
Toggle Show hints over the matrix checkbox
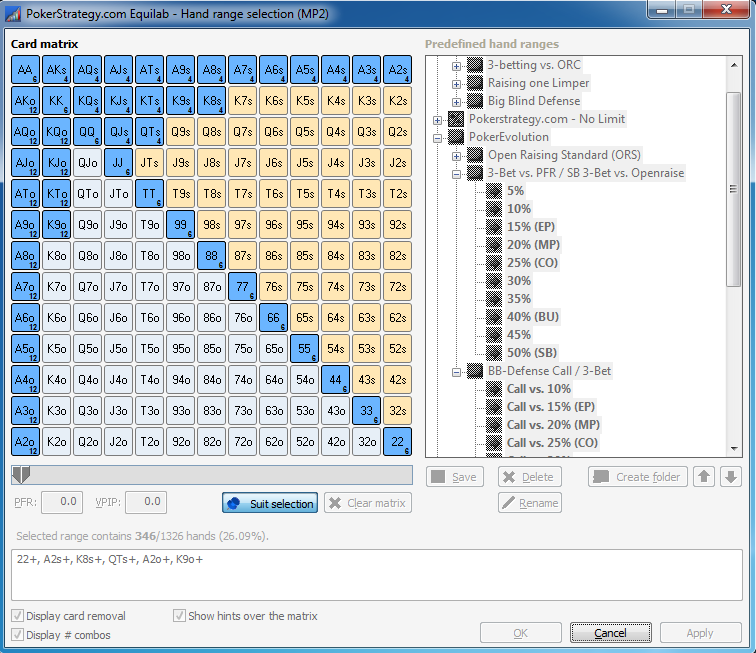179,615
